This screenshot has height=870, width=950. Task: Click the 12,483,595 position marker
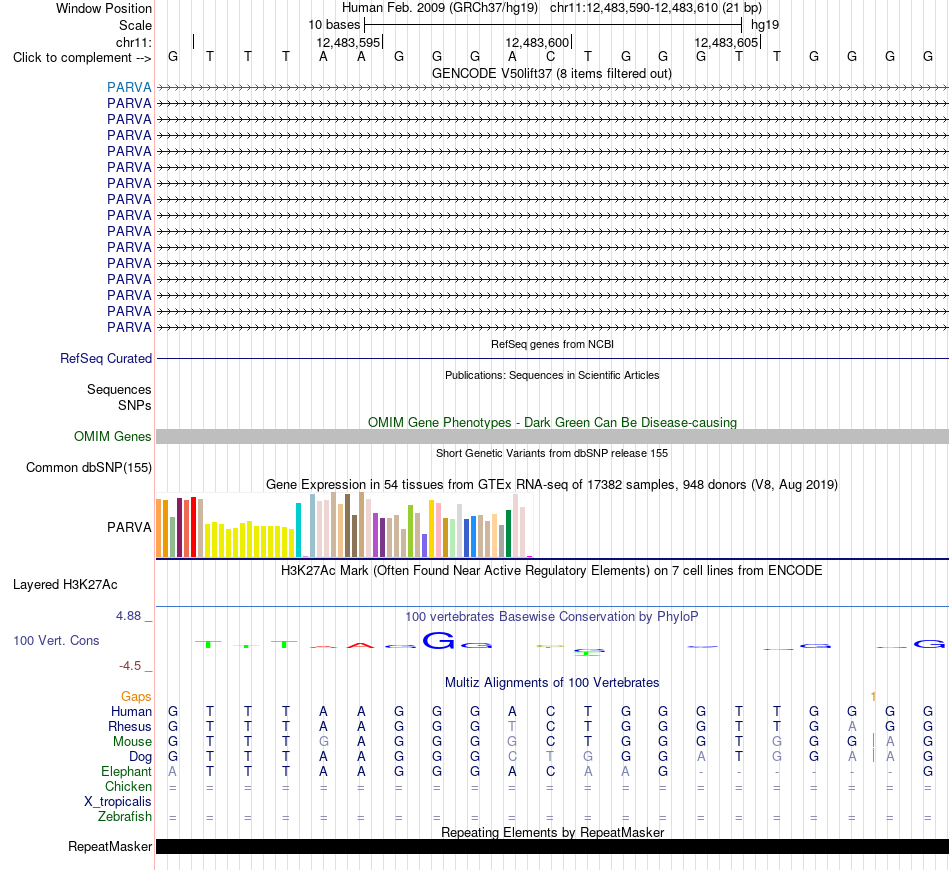348,42
